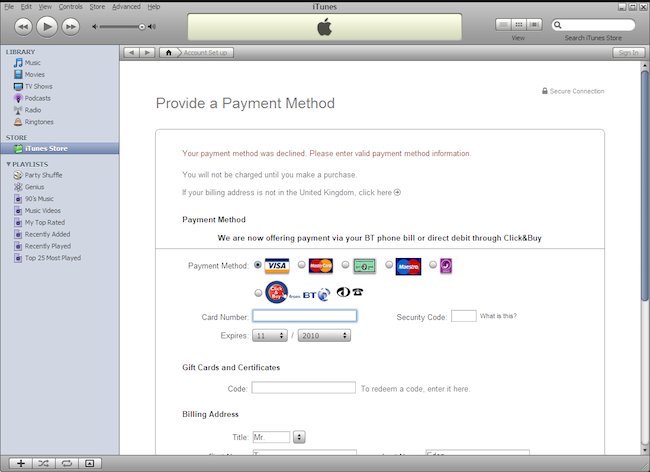The image size is (650, 472).
Task: Click the low volume speaker icon
Action: [95, 27]
